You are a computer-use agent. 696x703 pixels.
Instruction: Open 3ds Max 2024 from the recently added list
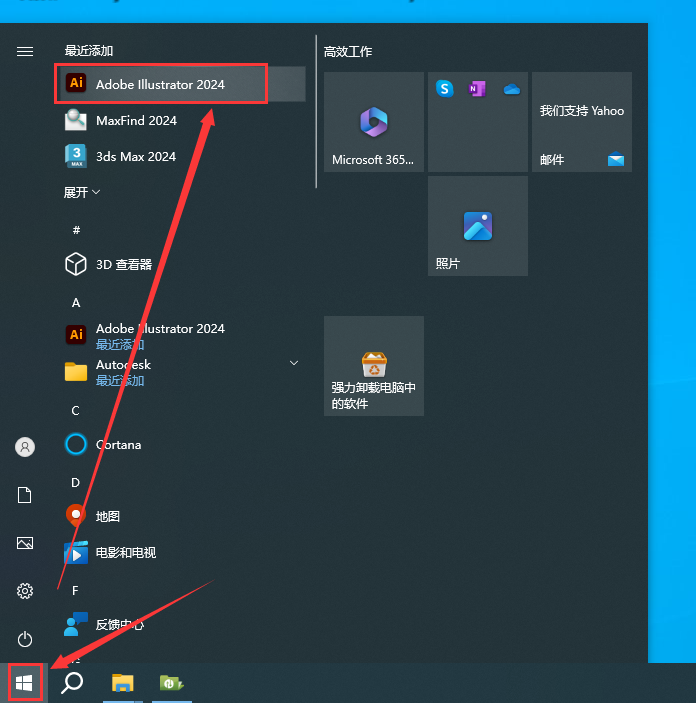coord(135,157)
